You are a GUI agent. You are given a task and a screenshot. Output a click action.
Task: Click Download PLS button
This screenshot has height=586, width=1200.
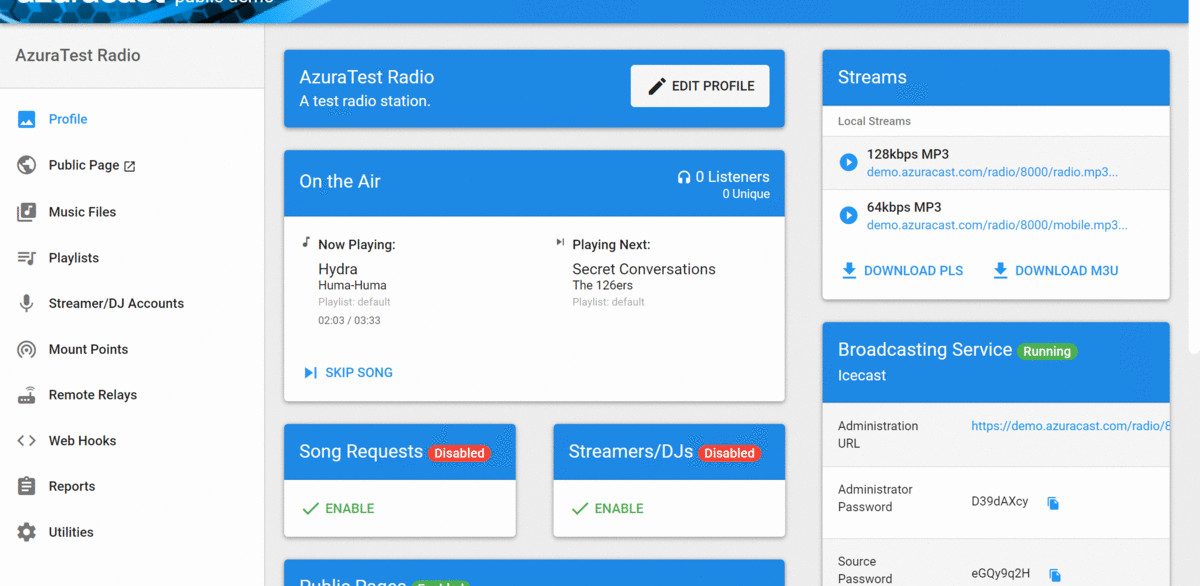pyautogui.click(x=902, y=270)
